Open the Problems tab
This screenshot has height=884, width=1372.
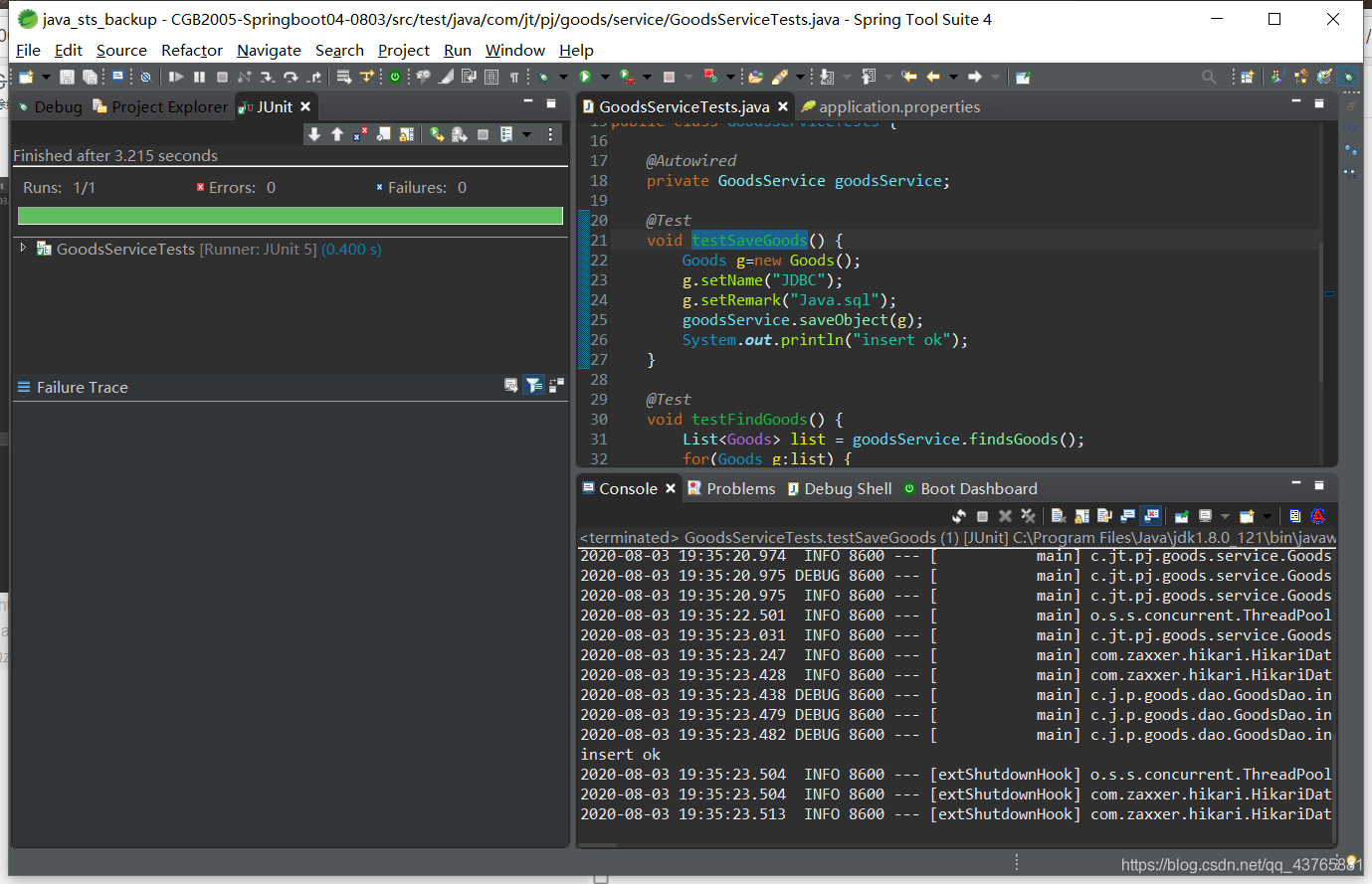pos(731,488)
